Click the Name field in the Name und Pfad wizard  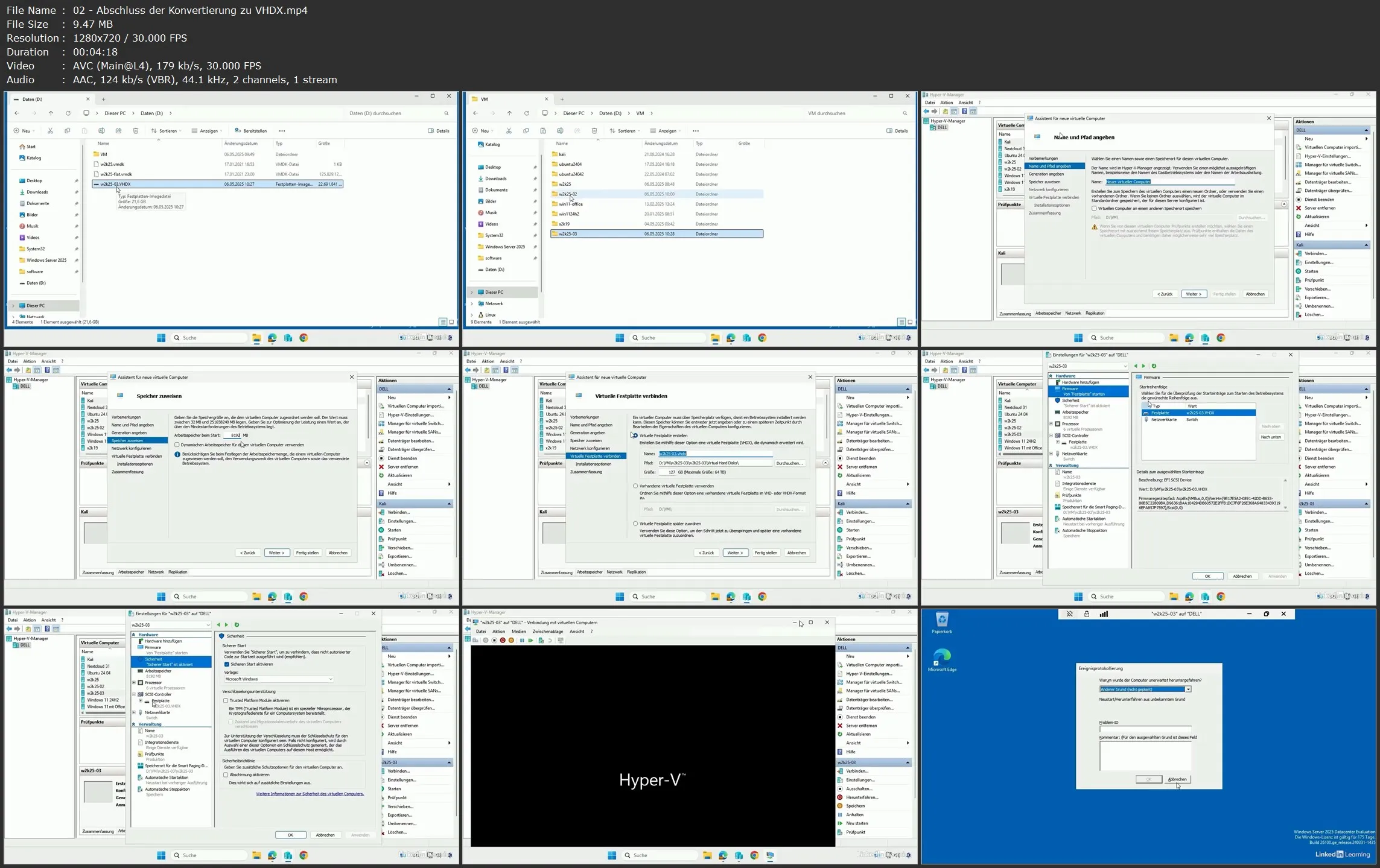[x=1169, y=182]
